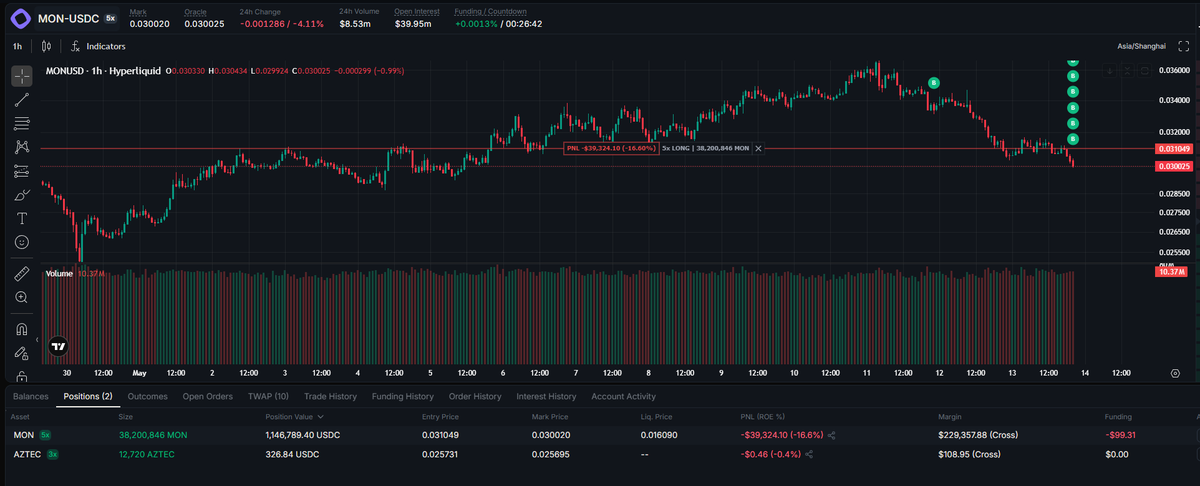Image resolution: width=1200 pixels, height=486 pixels.
Task: Click the AZTEC asset name
Action: click(x=27, y=454)
